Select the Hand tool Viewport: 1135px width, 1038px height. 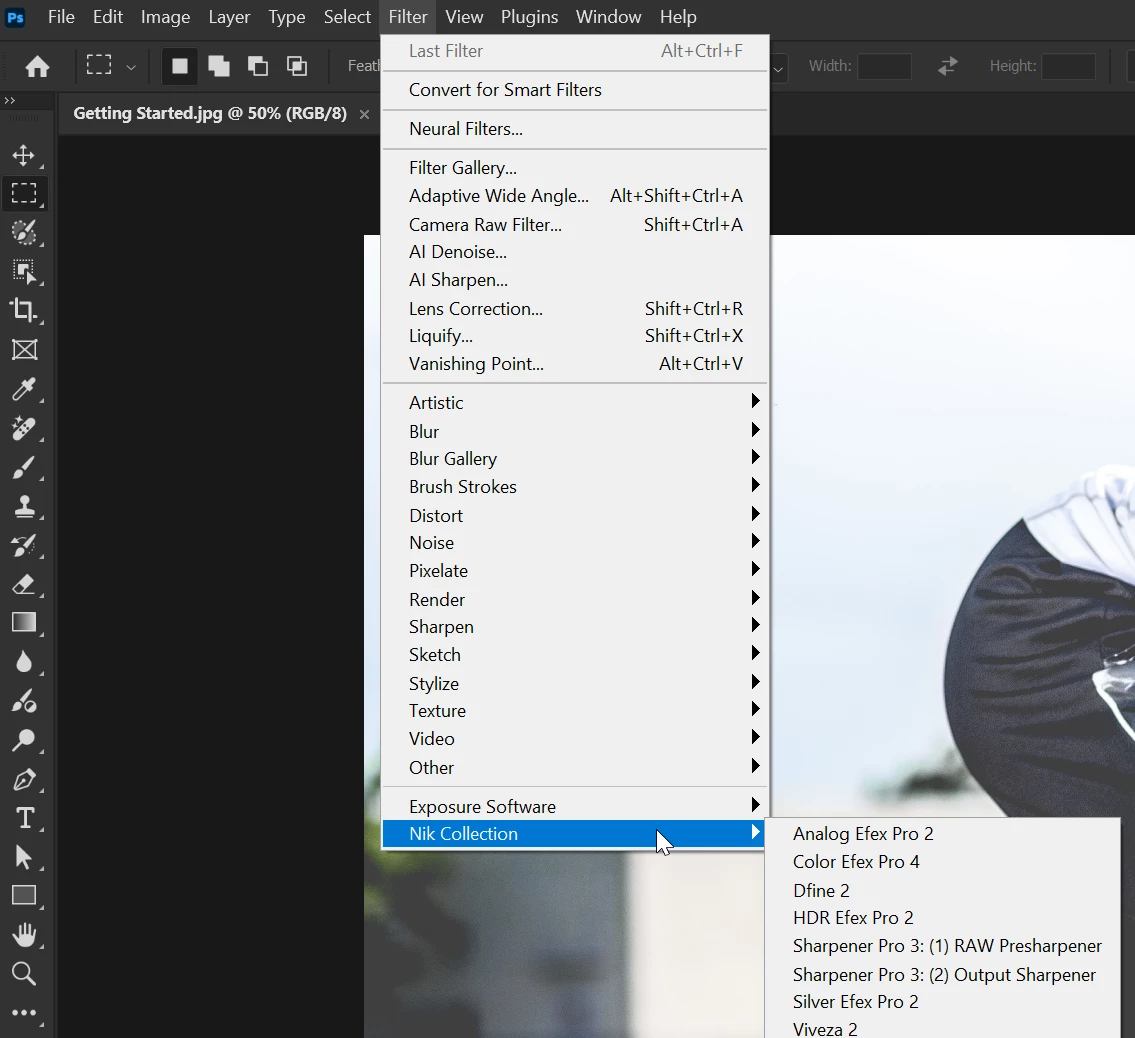point(24,935)
